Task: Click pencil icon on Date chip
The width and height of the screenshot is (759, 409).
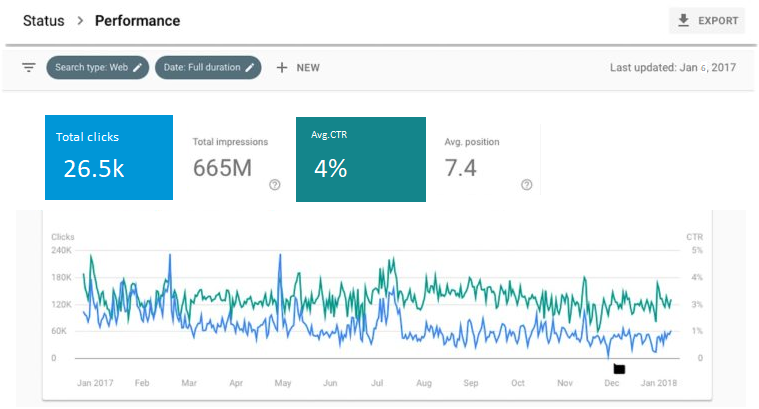Action: click(x=250, y=68)
